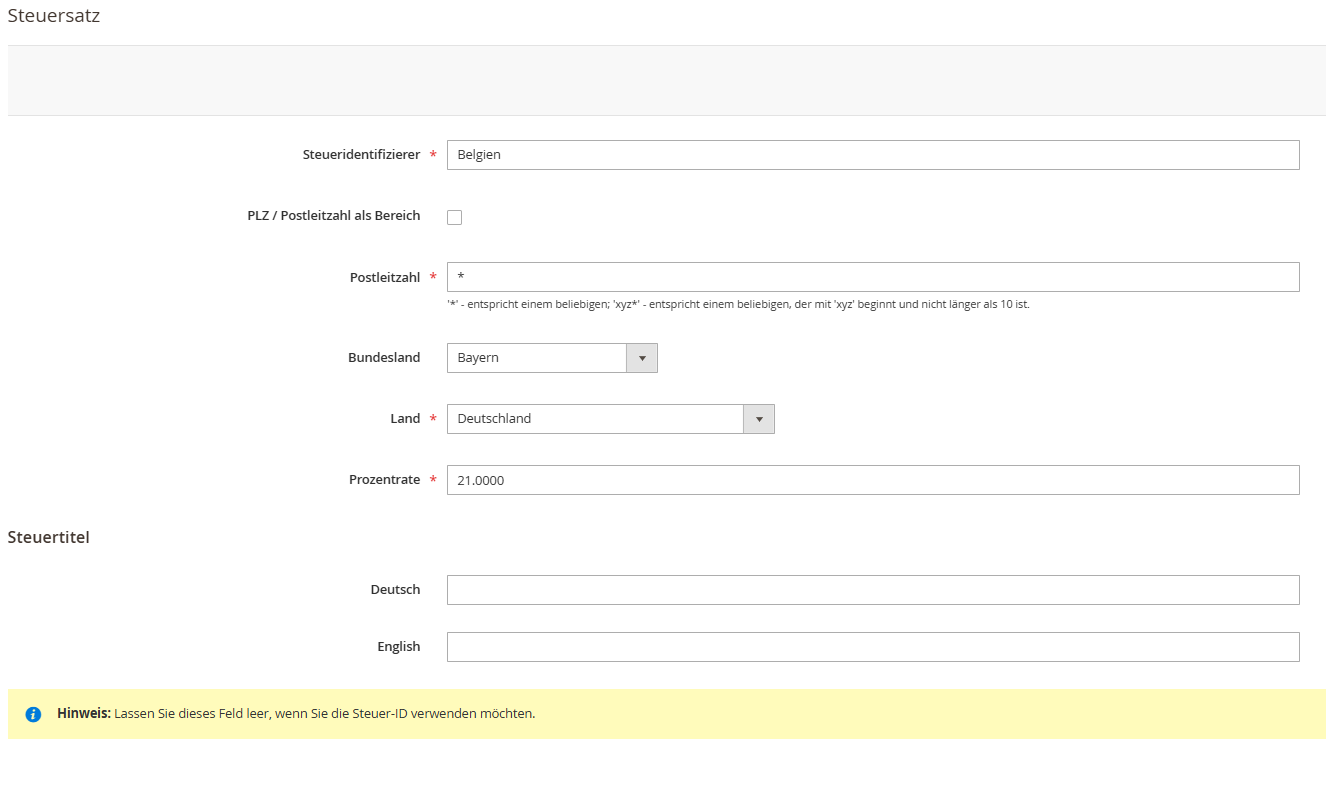Image resolution: width=1326 pixels, height=789 pixels.
Task: Click the PLZ / Postleitzahl als Bereich label
Action: pyautogui.click(x=334, y=216)
